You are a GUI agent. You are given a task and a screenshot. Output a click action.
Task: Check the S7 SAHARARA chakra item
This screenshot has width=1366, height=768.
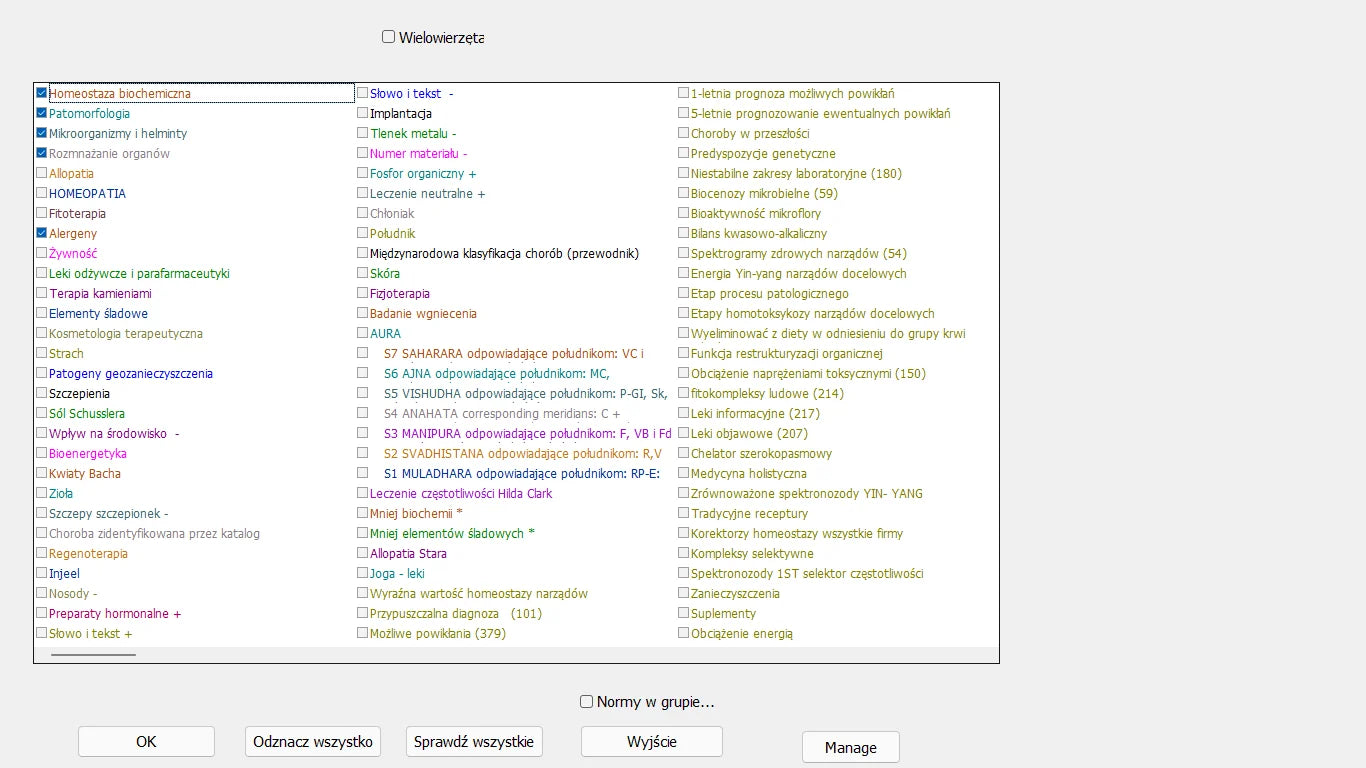[363, 353]
